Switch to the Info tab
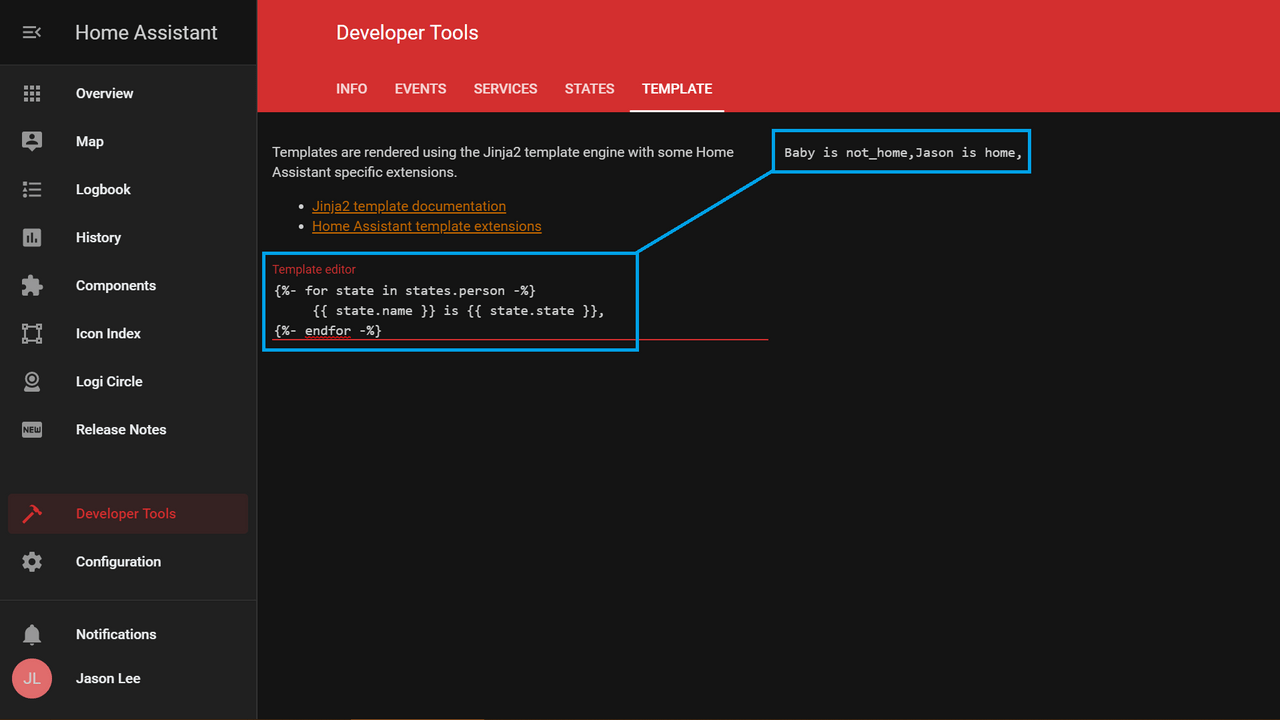Screen dimensions: 1280x720 (352, 89)
